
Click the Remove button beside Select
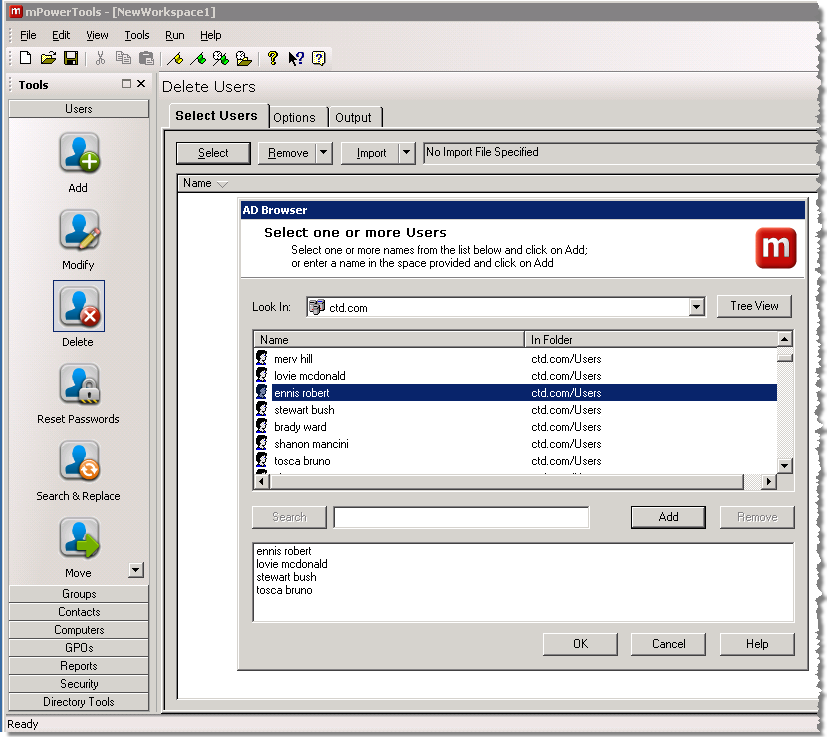287,153
